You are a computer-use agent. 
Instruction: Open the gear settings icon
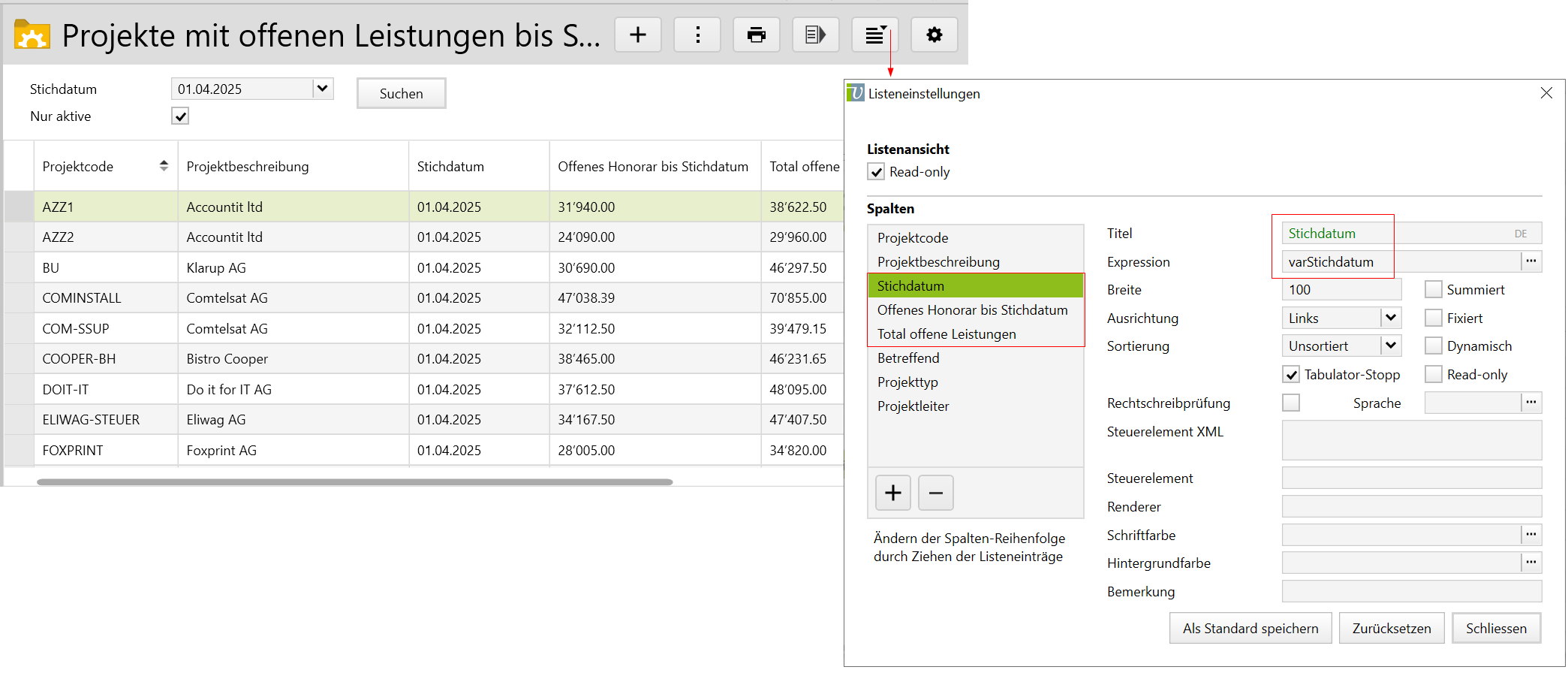tap(934, 35)
